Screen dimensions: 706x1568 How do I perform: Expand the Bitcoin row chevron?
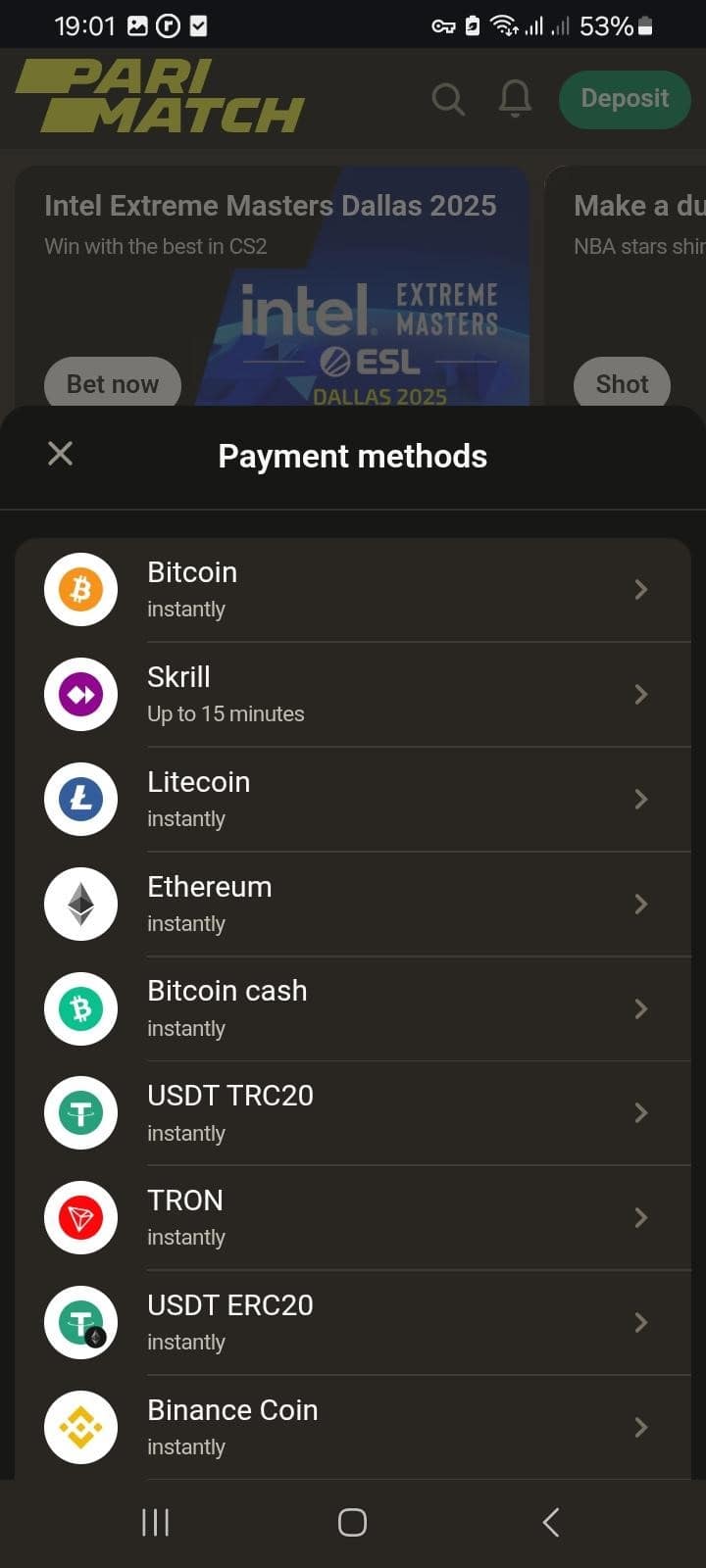tap(641, 590)
